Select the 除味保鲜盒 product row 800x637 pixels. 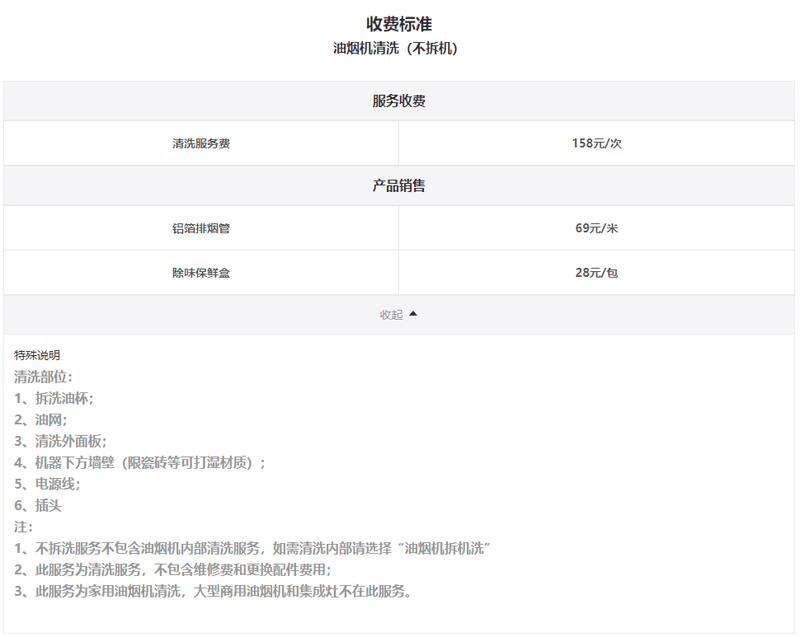201,272
